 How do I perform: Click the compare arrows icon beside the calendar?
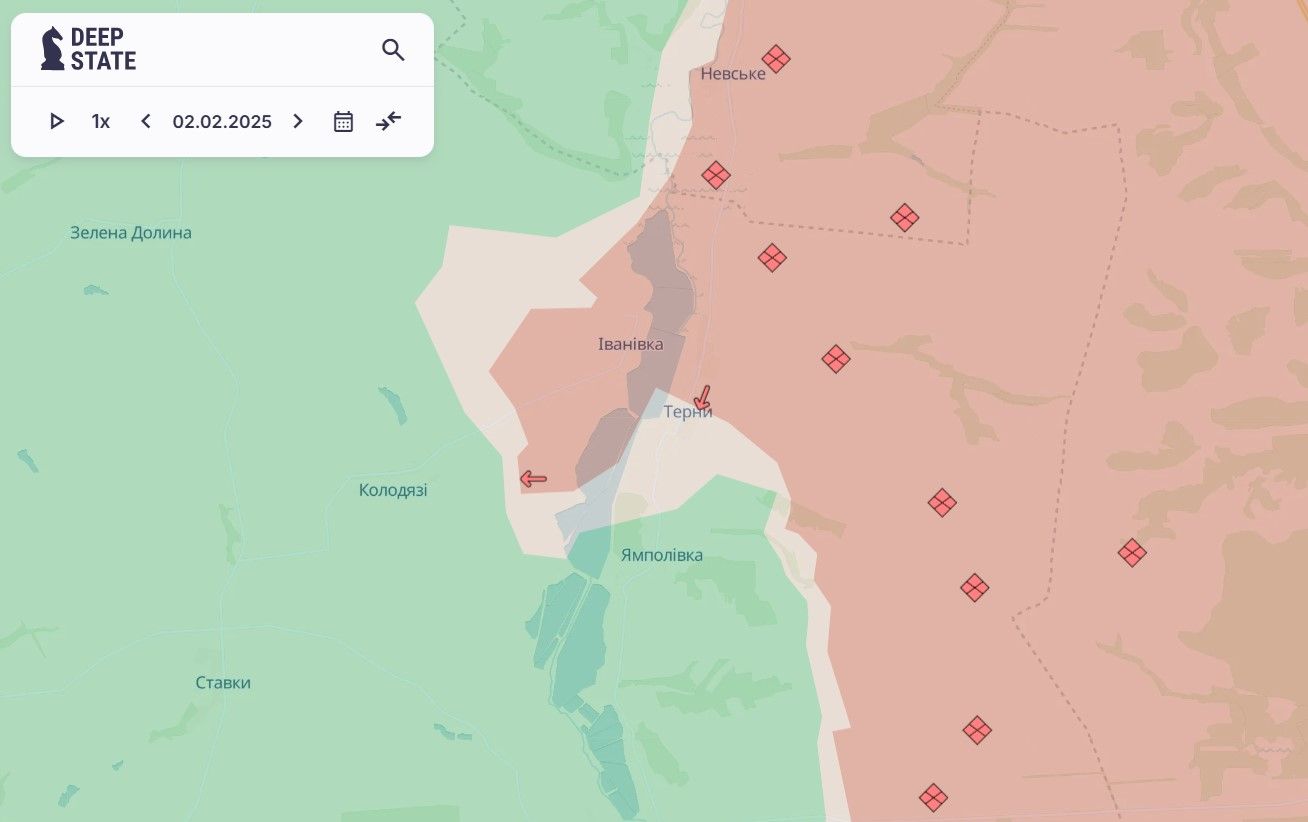click(x=388, y=122)
